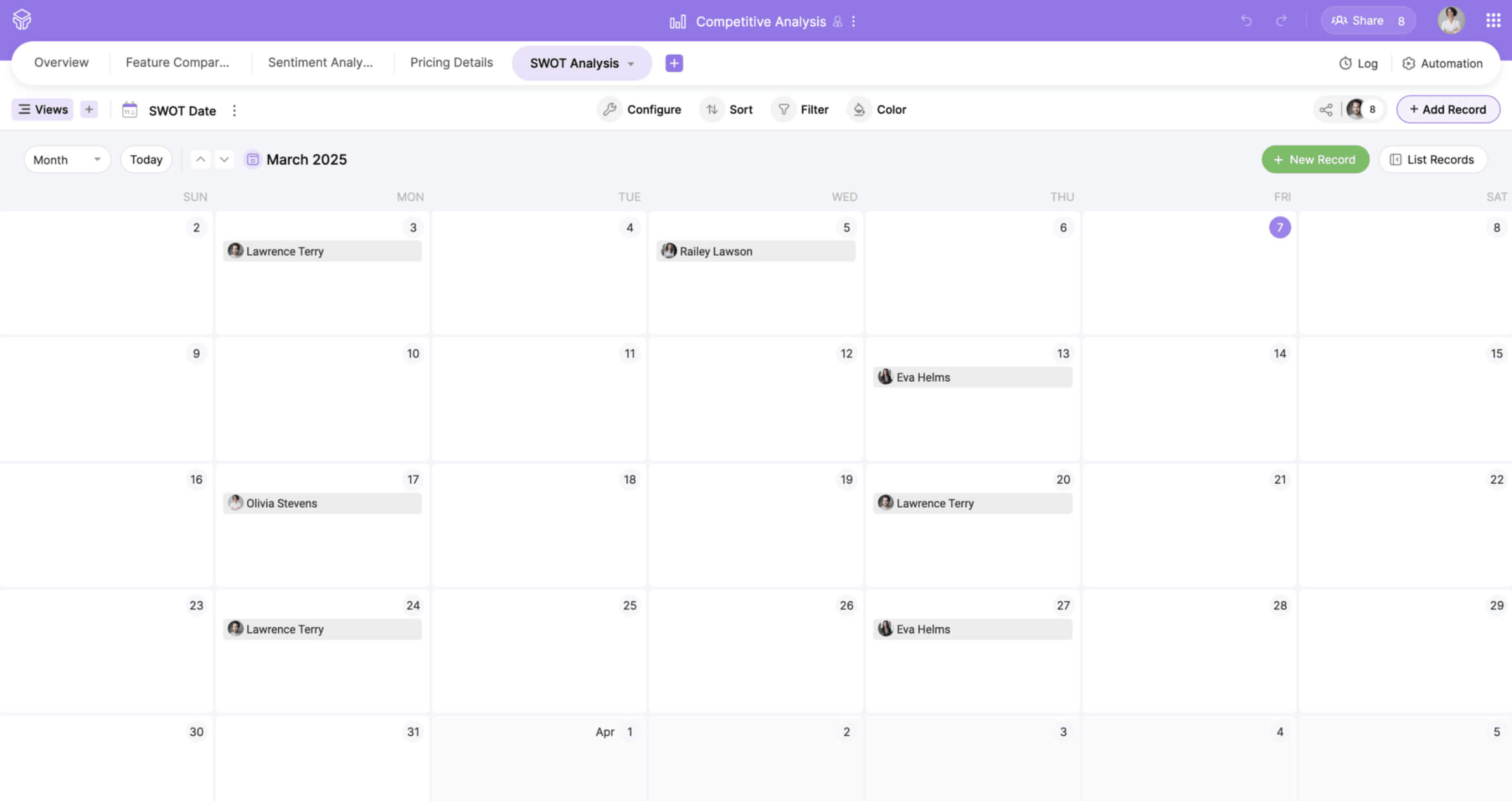Go to previous month with up chevron
Viewport: 1512px width, 801px height.
[201, 159]
